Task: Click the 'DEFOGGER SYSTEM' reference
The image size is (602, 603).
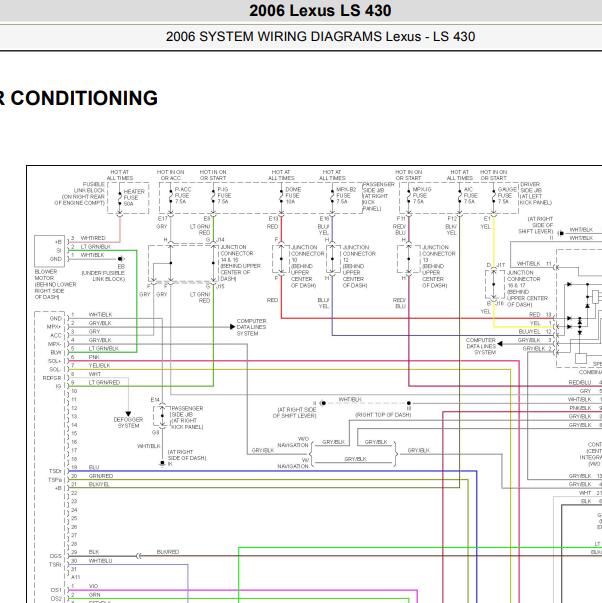Action: click(128, 423)
